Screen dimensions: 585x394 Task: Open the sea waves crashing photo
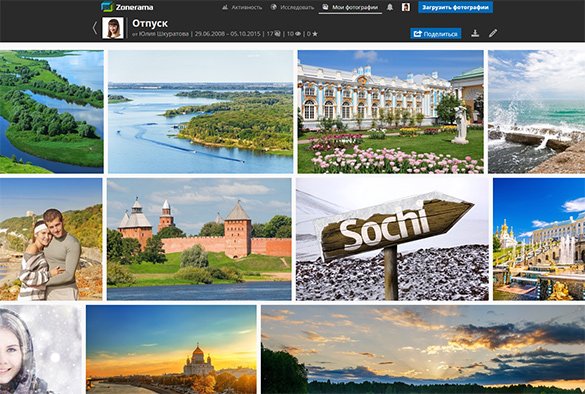tap(536, 112)
